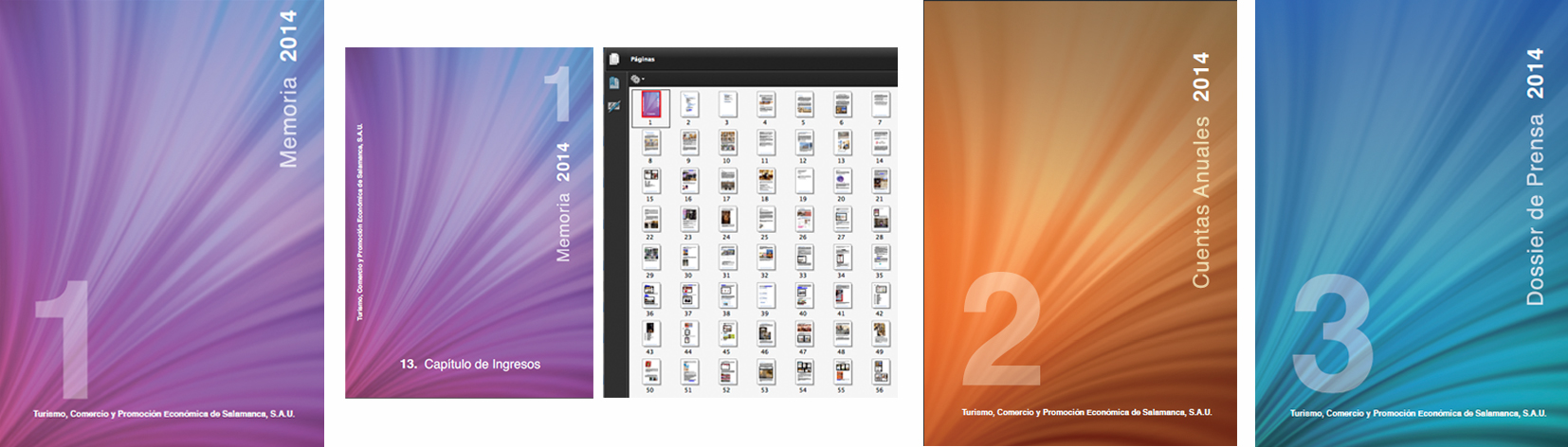Open the blue Dossier de Prensa 2014 cover
This screenshot has width=1568, height=447.
click(x=1411, y=223)
